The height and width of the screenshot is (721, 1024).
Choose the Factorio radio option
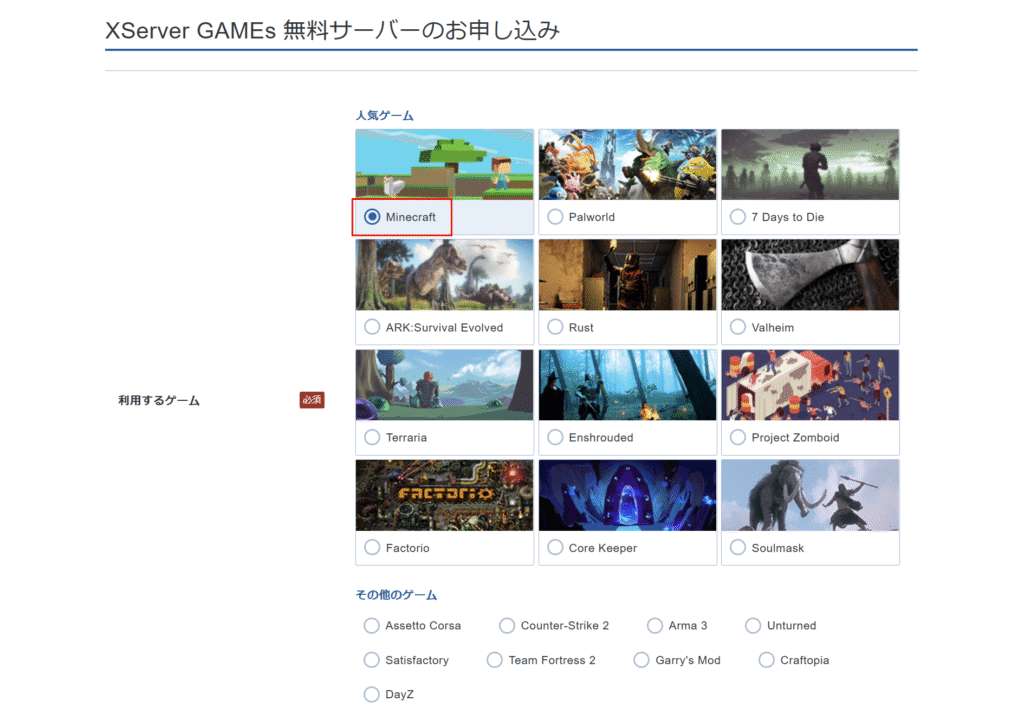pos(372,547)
